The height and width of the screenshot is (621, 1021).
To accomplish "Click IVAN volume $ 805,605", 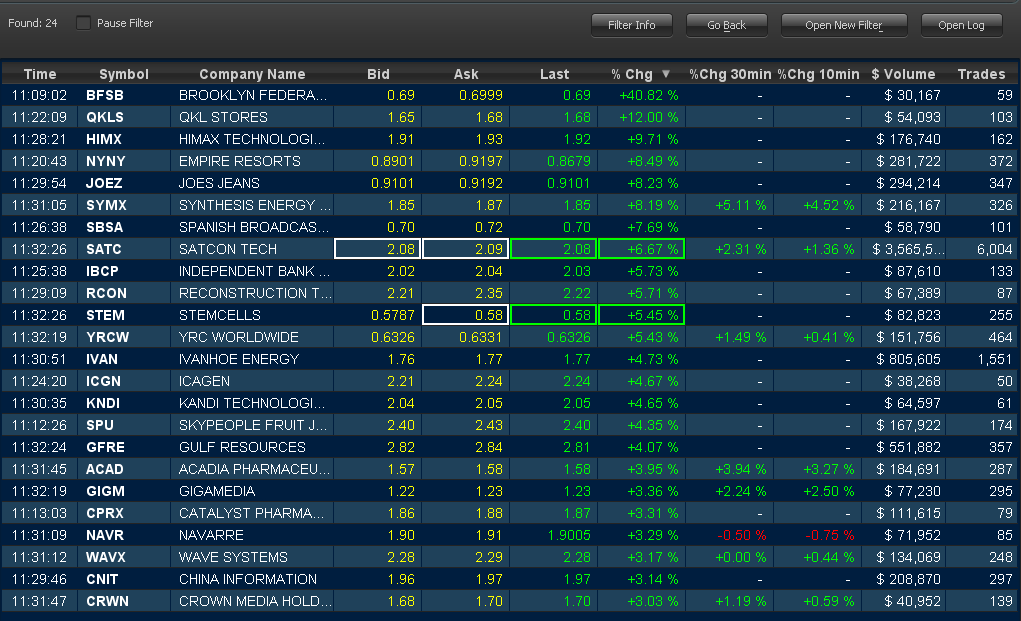I will click(x=908, y=359).
